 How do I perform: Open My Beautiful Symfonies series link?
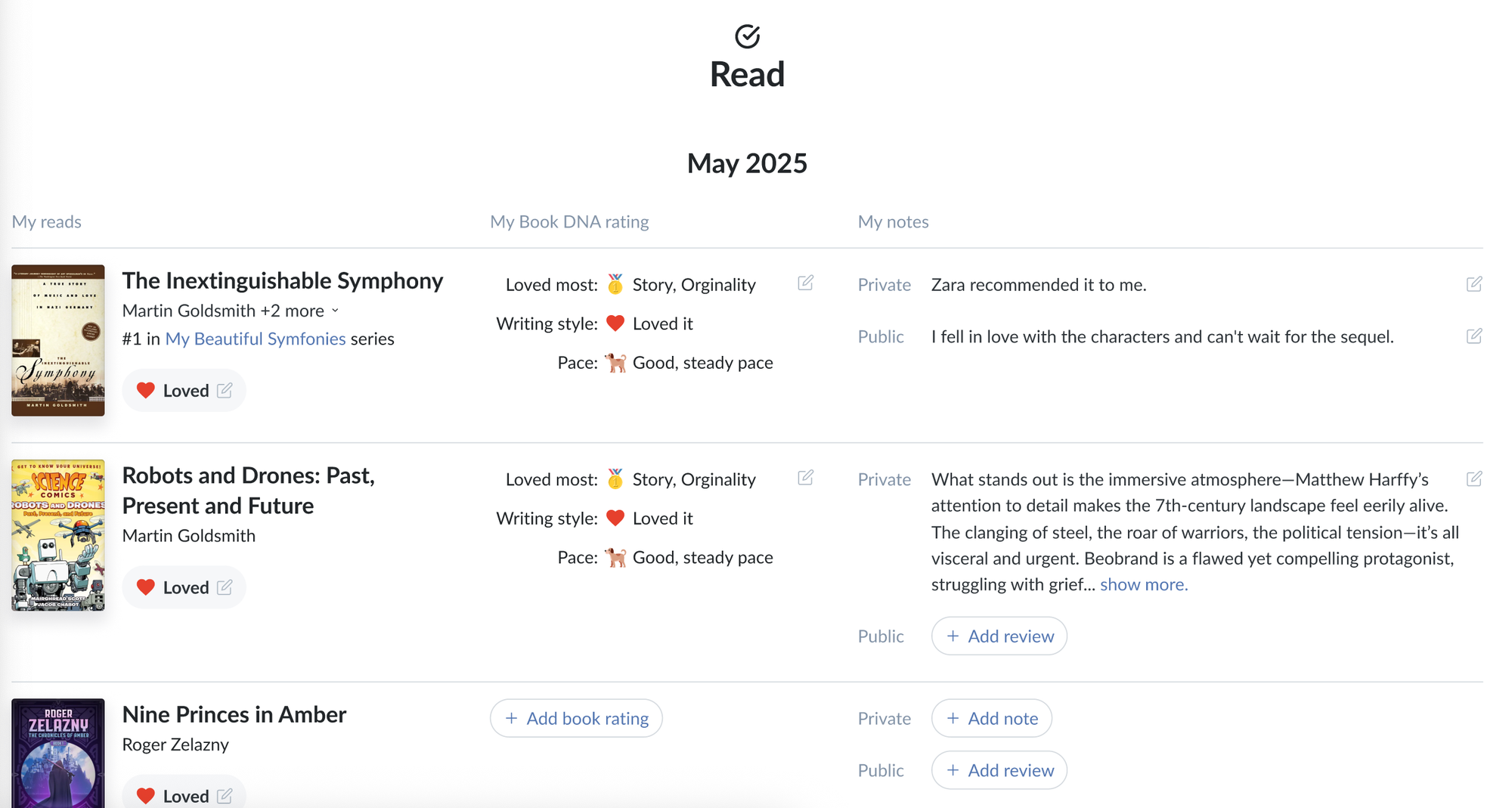tap(256, 339)
